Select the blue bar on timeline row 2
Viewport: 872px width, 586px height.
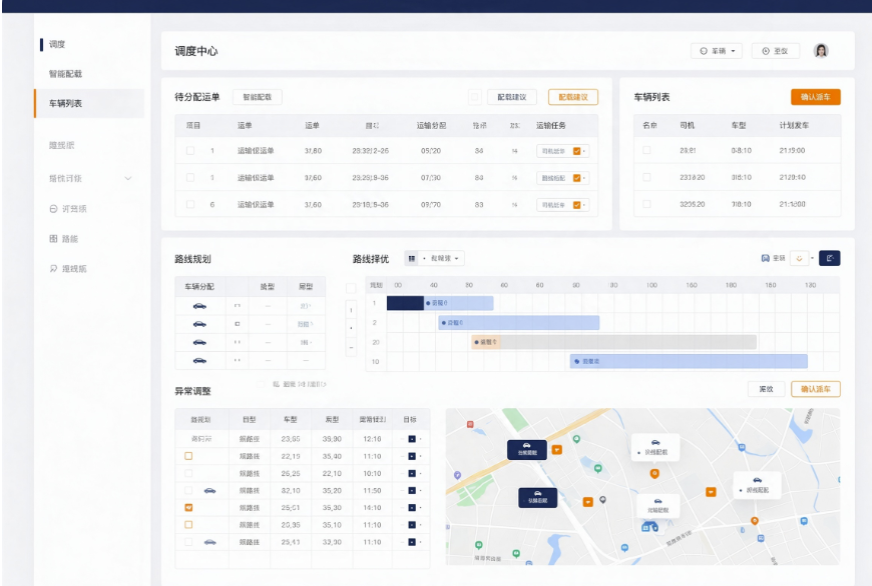coord(519,322)
